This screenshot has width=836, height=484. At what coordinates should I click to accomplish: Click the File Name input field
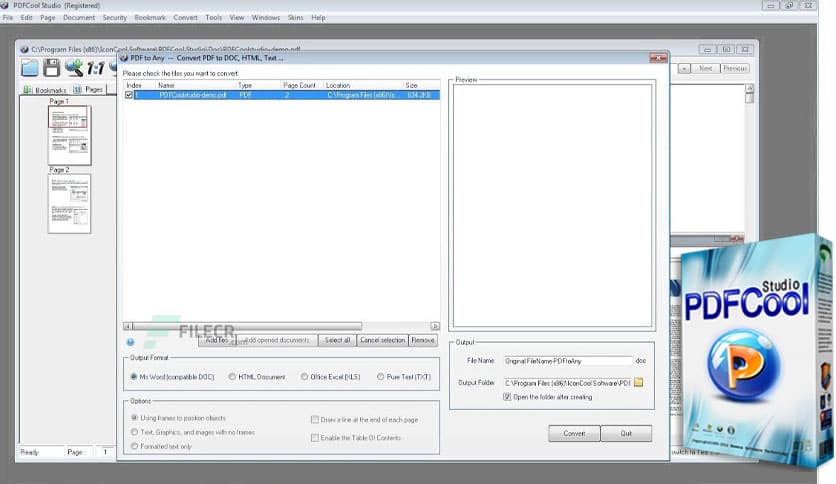click(x=568, y=361)
